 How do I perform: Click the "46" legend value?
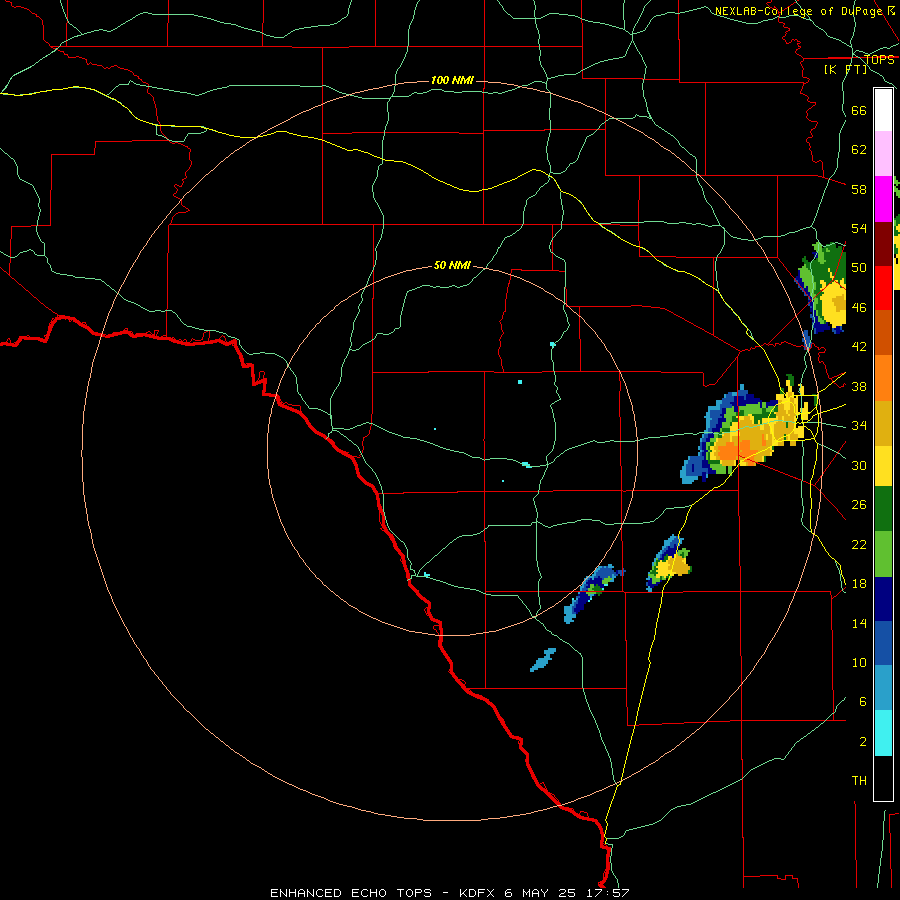click(x=859, y=308)
